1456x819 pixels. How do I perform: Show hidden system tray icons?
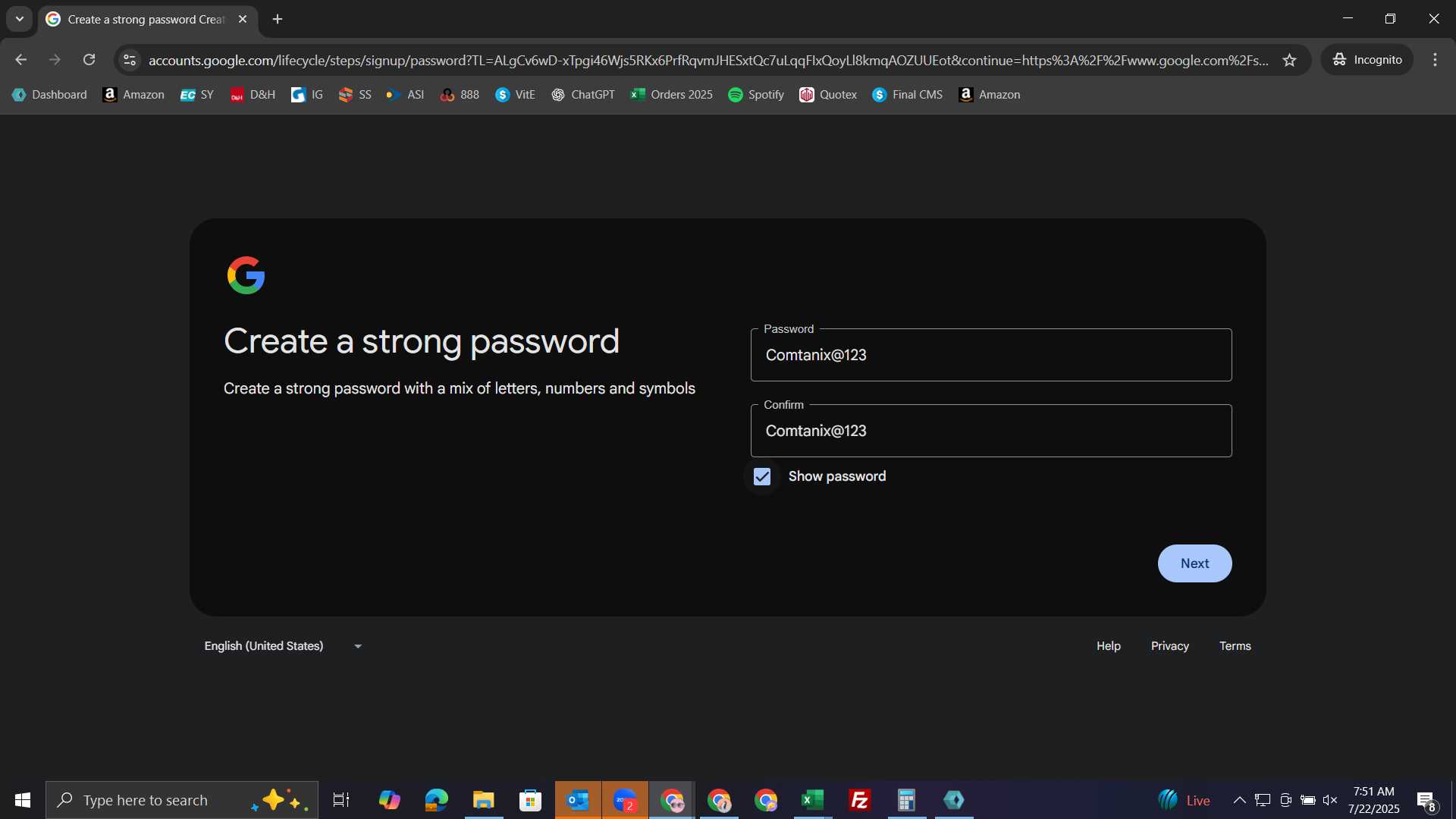coord(1239,800)
